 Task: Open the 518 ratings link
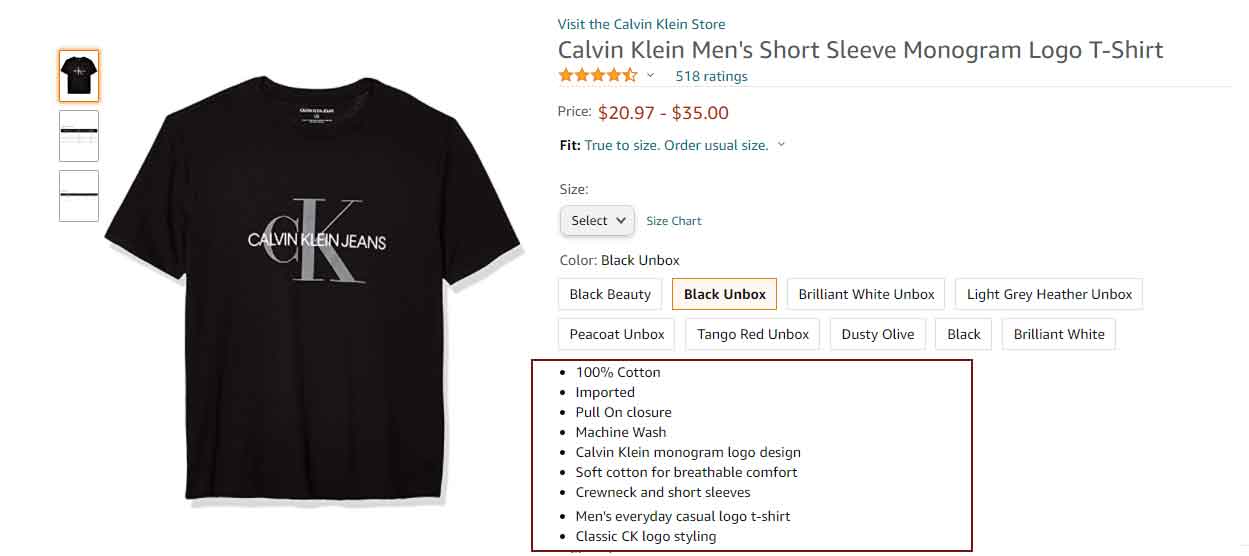(x=711, y=76)
